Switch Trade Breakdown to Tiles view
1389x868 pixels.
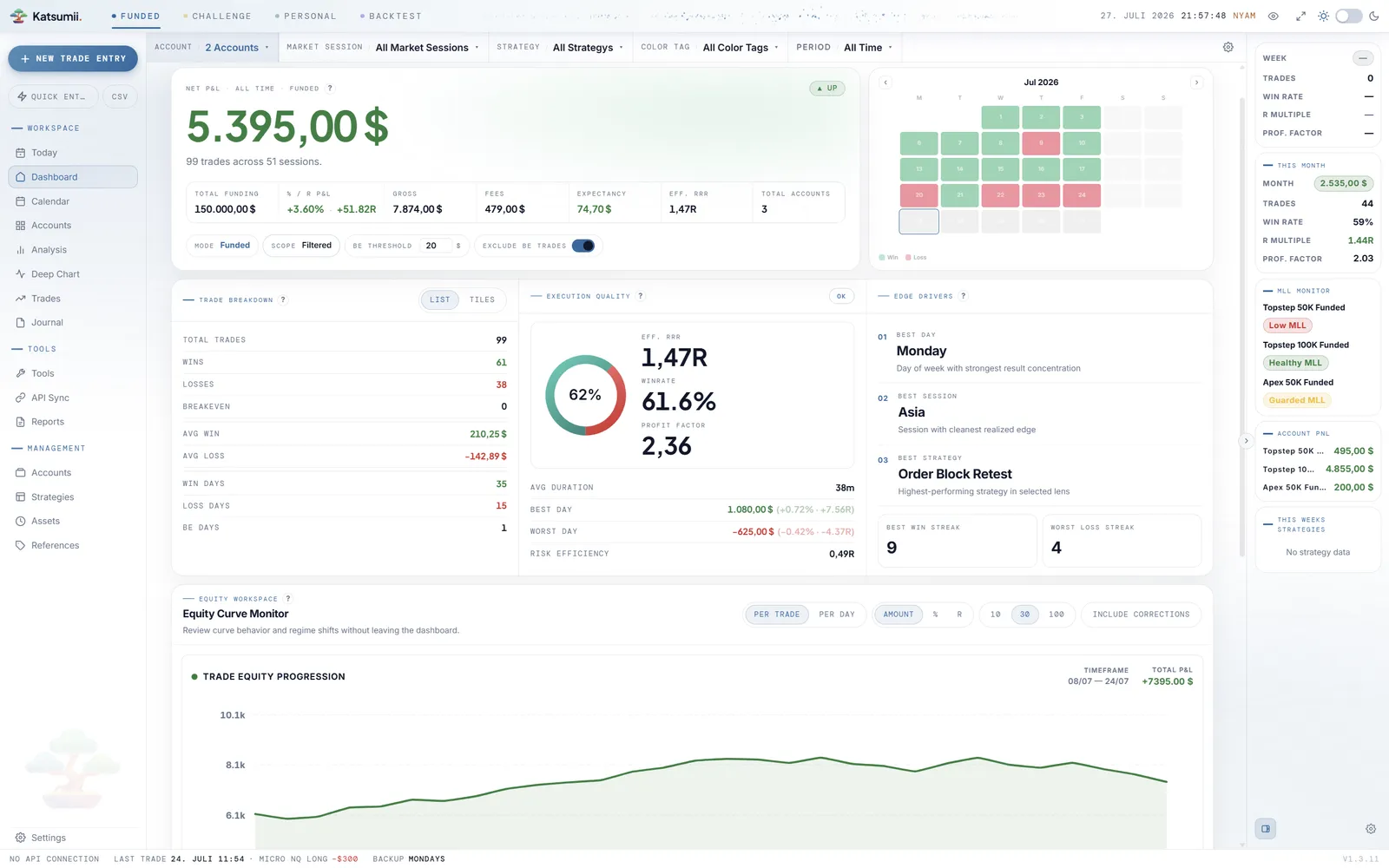pos(482,300)
